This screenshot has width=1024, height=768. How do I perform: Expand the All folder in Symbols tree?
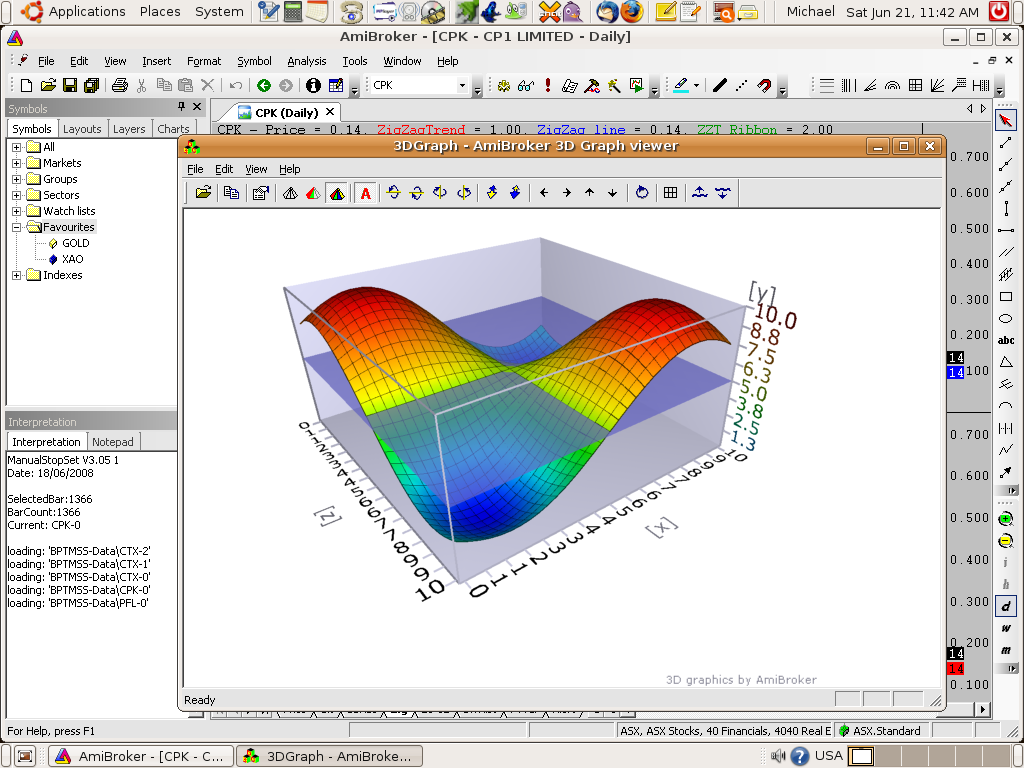click(16, 147)
